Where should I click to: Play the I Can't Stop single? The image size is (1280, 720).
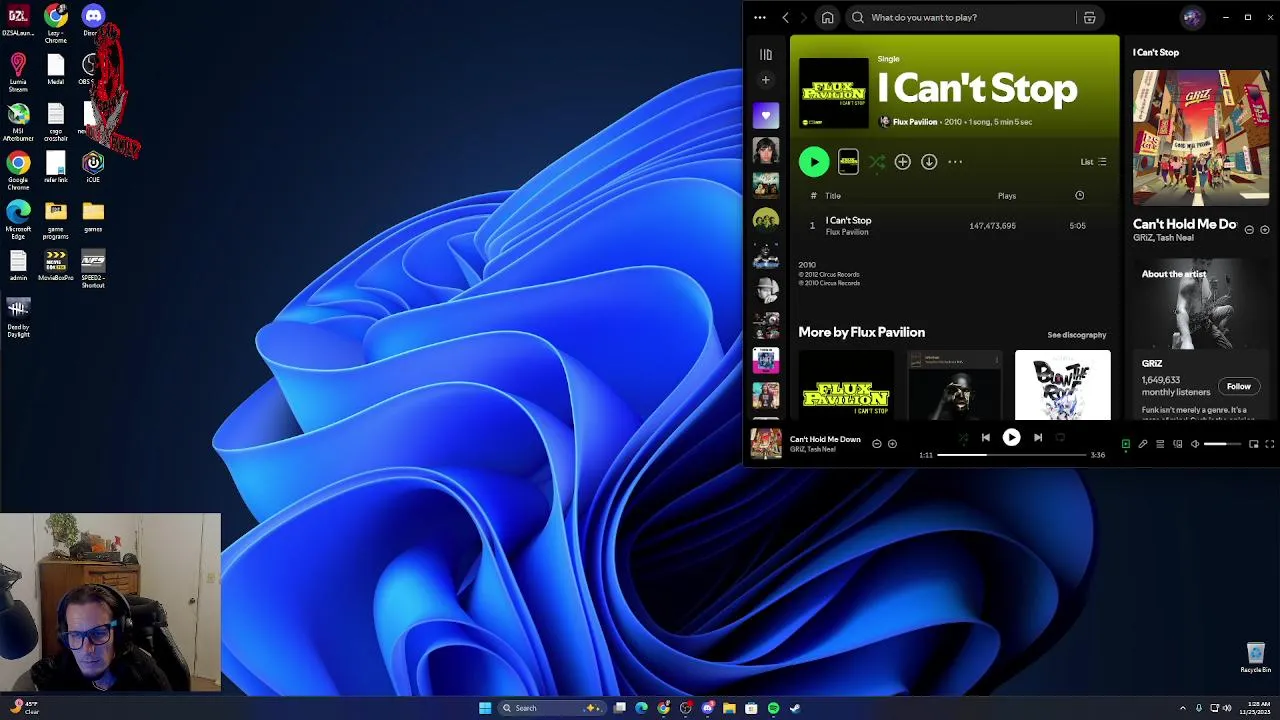(x=814, y=162)
